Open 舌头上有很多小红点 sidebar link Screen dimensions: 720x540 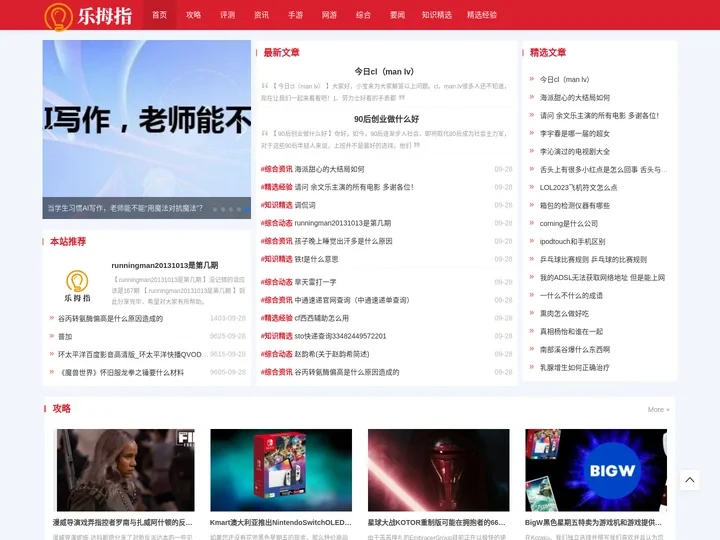click(x=603, y=169)
